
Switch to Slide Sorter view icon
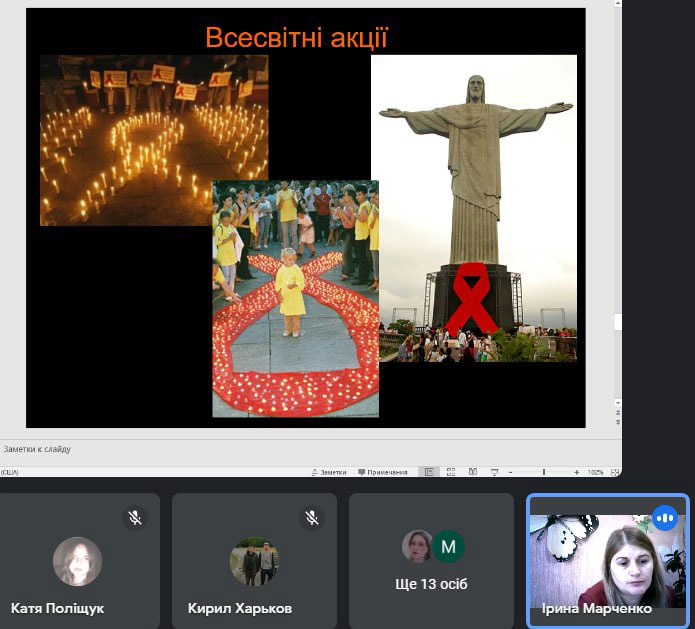(x=451, y=473)
